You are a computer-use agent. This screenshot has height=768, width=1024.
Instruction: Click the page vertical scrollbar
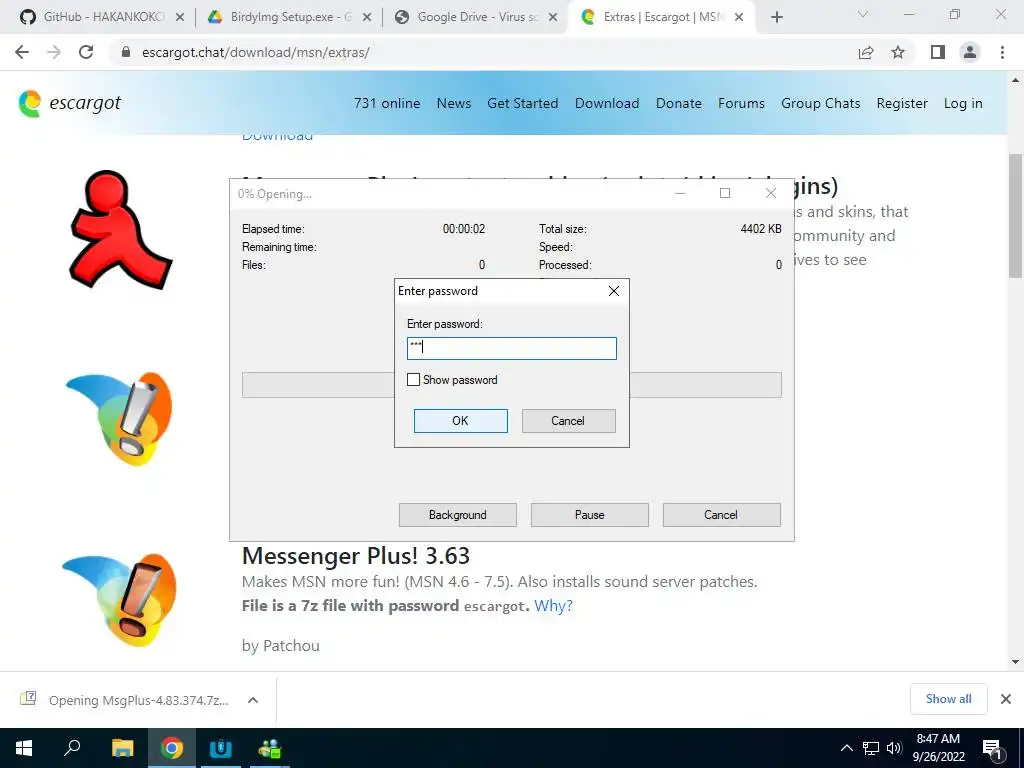pos(1015,216)
